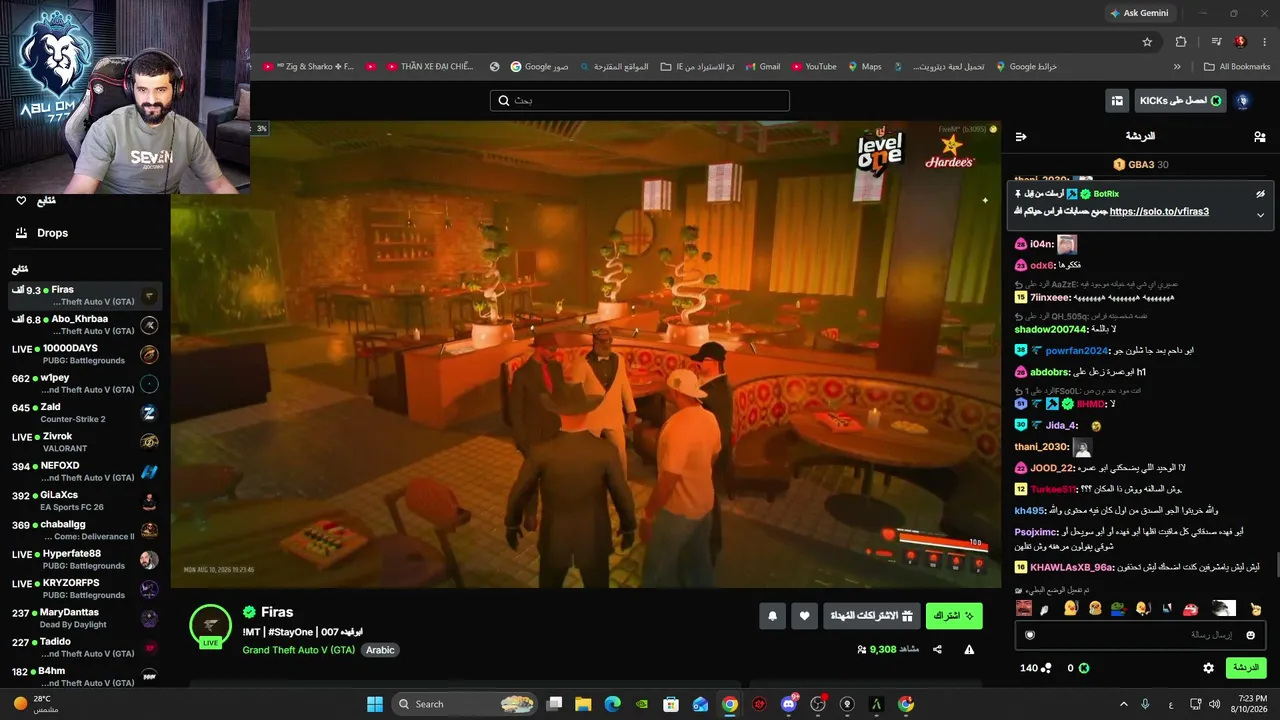Open Chrome media control icon

click(1216, 42)
